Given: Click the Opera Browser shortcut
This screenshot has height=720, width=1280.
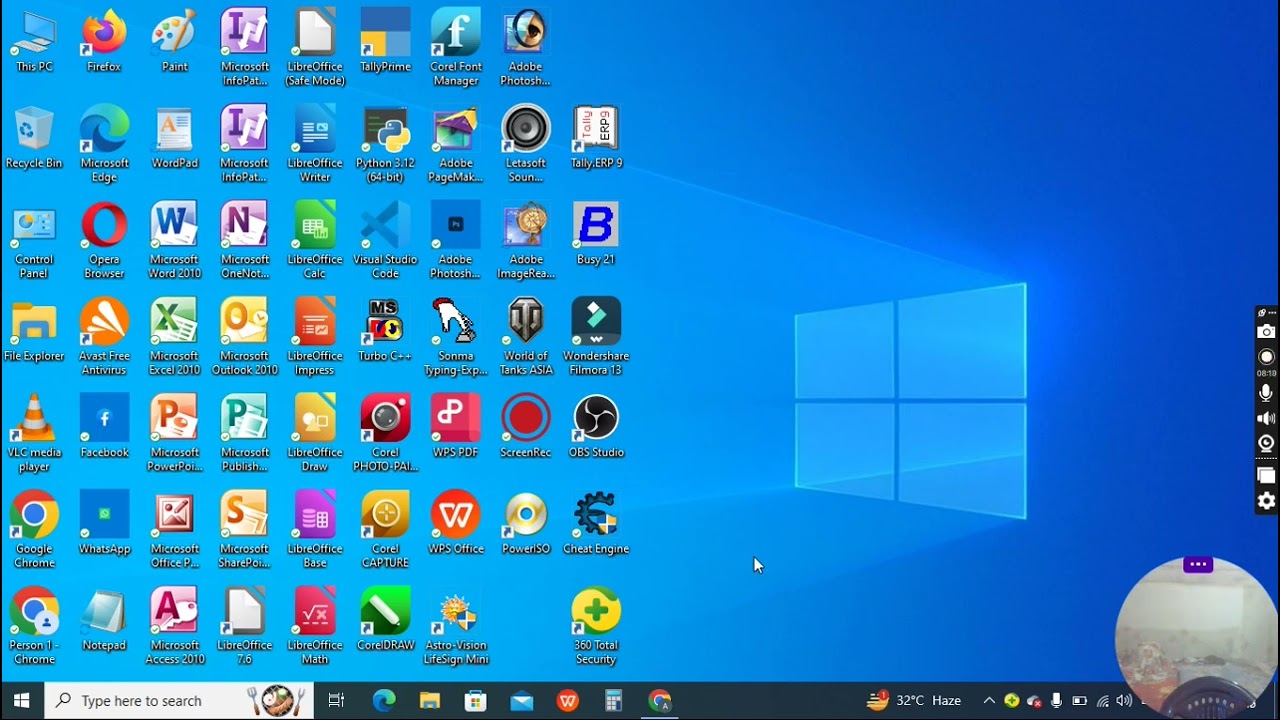Looking at the screenshot, I should [x=104, y=241].
